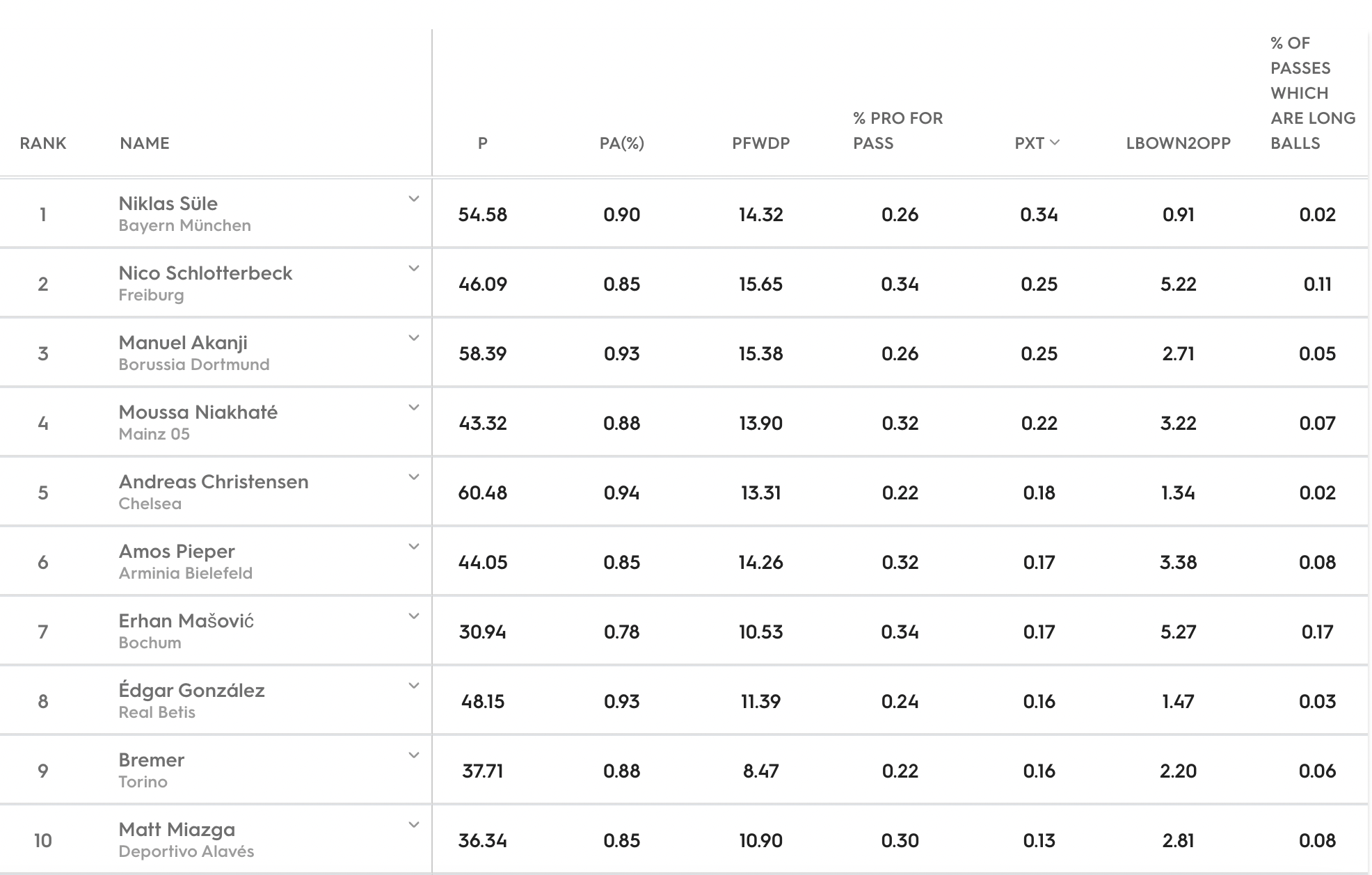The height and width of the screenshot is (875, 1372).
Task: Expand Moussa Niakhaté row chevron
Action: tap(414, 408)
